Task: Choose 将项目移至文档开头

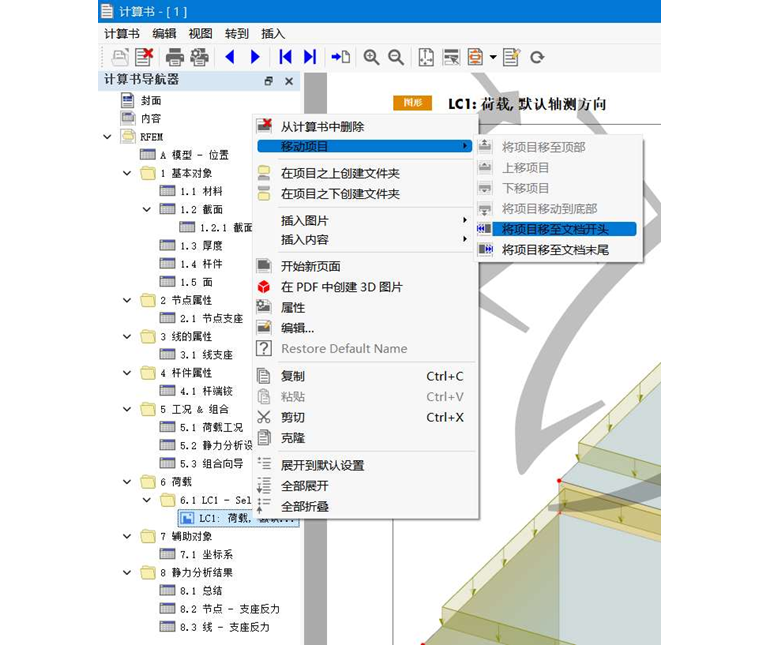Action: pos(556,229)
